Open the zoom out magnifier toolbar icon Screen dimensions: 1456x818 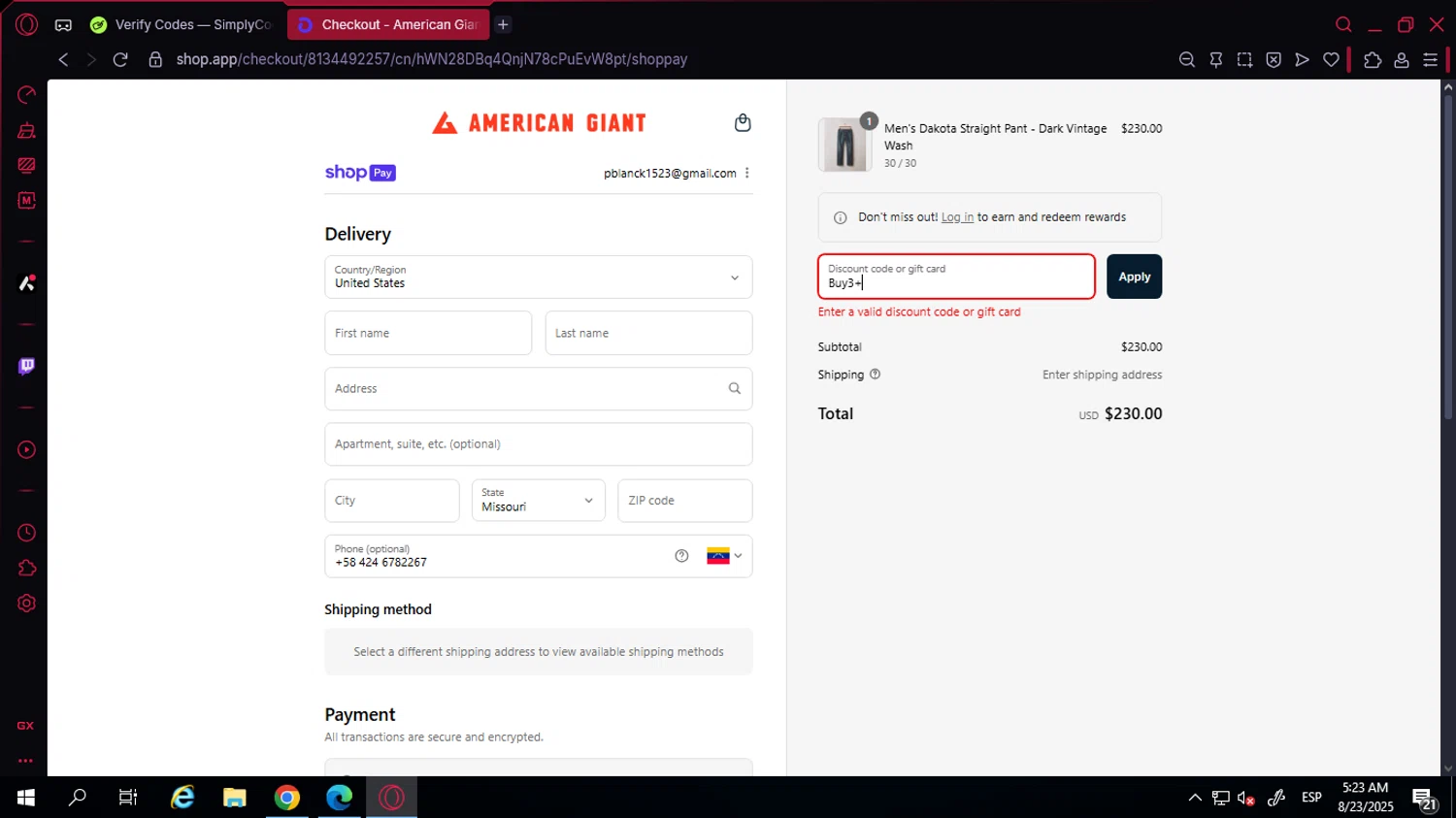[1186, 59]
